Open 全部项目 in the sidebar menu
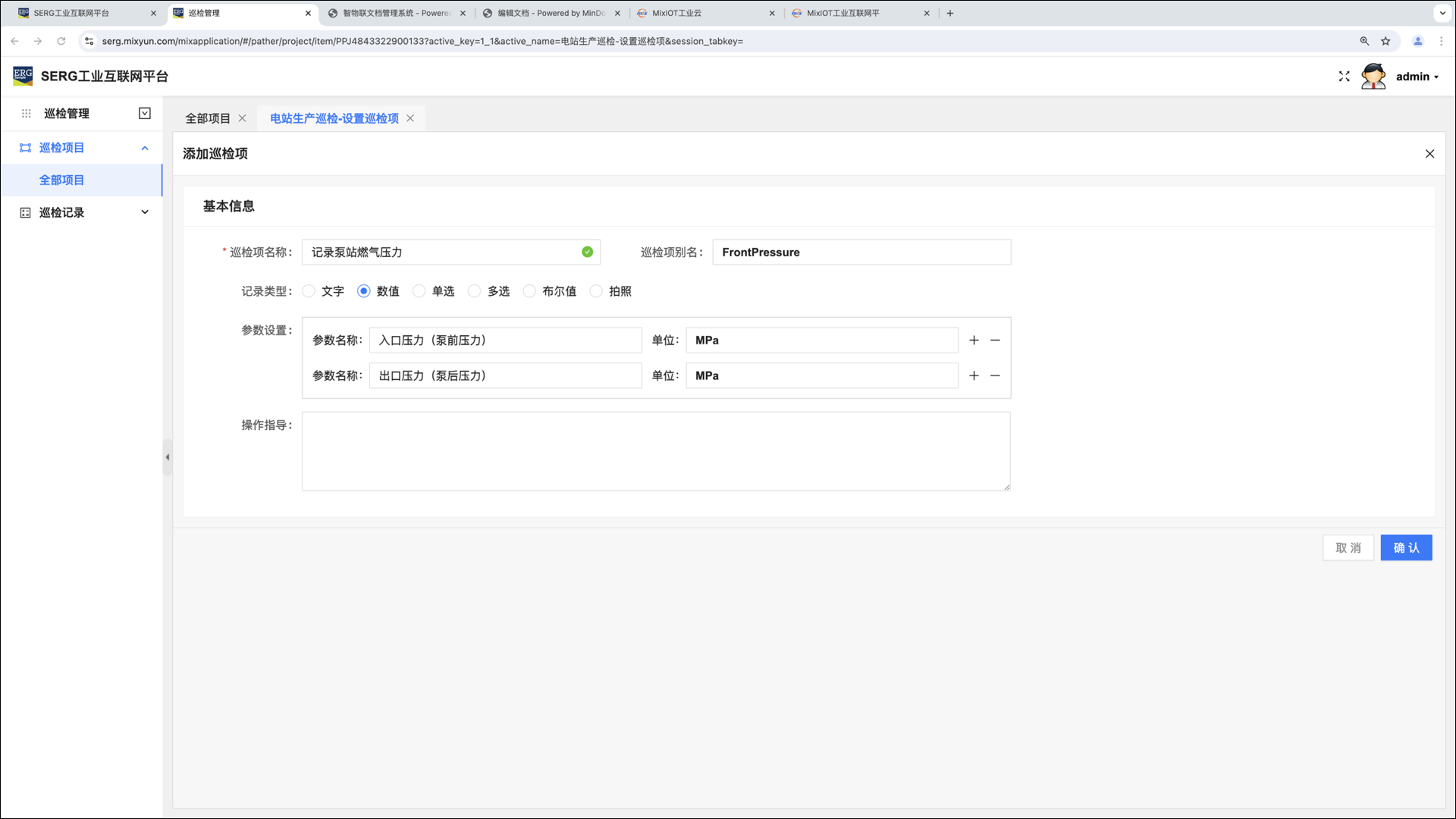 [61, 180]
